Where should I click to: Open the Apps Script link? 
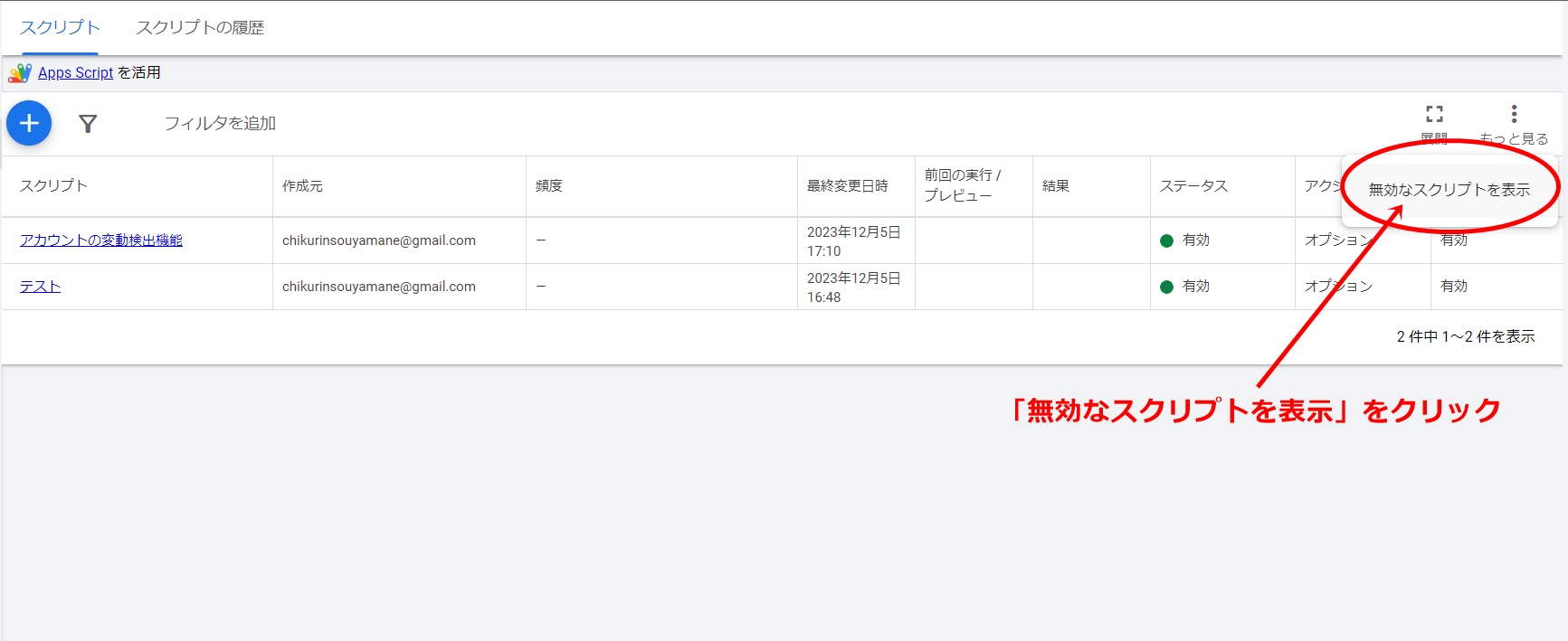pos(75,73)
